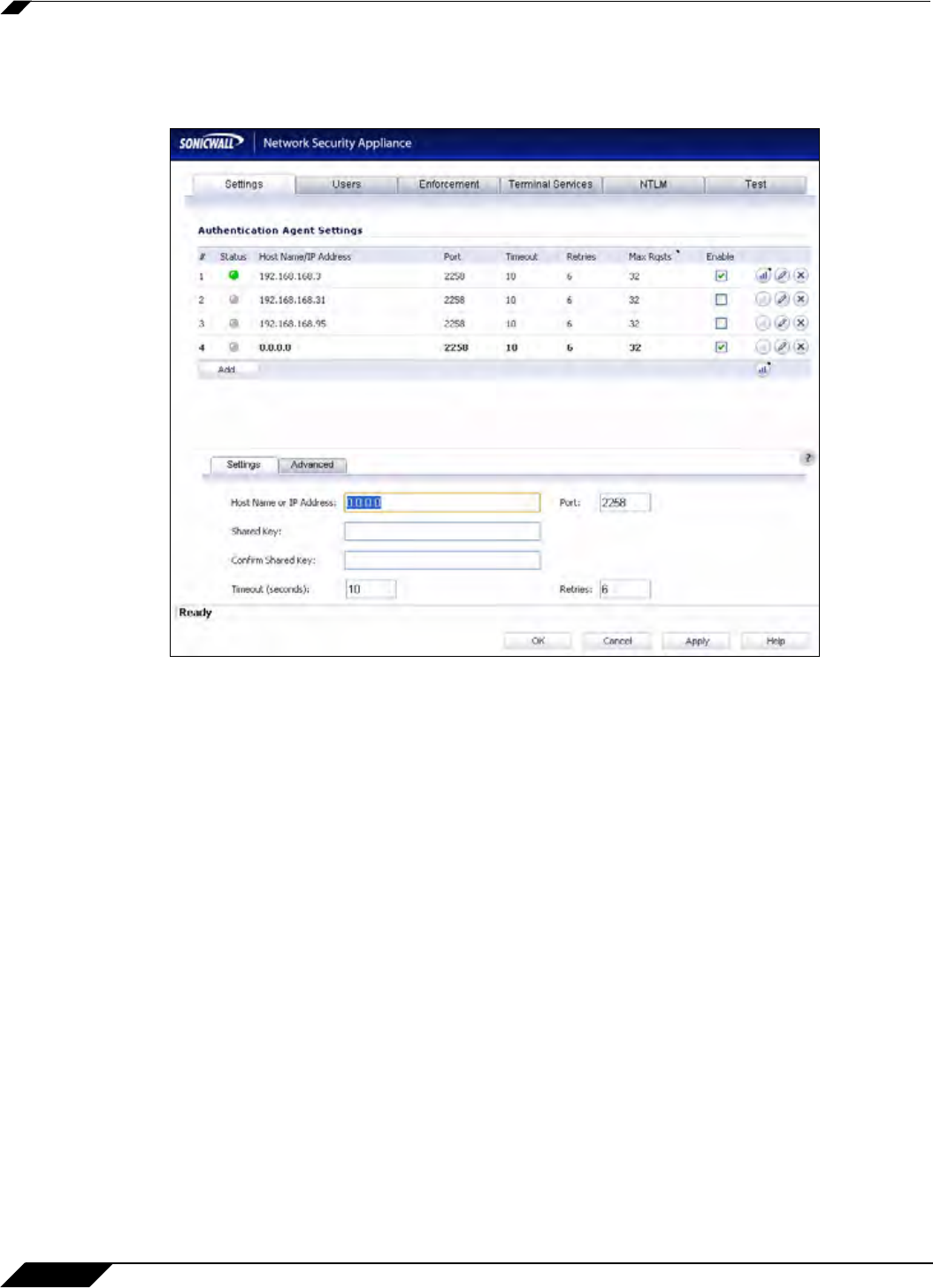Click gray status indicator of 192.168.168.95
This screenshot has height=1288, width=933.
(233, 324)
